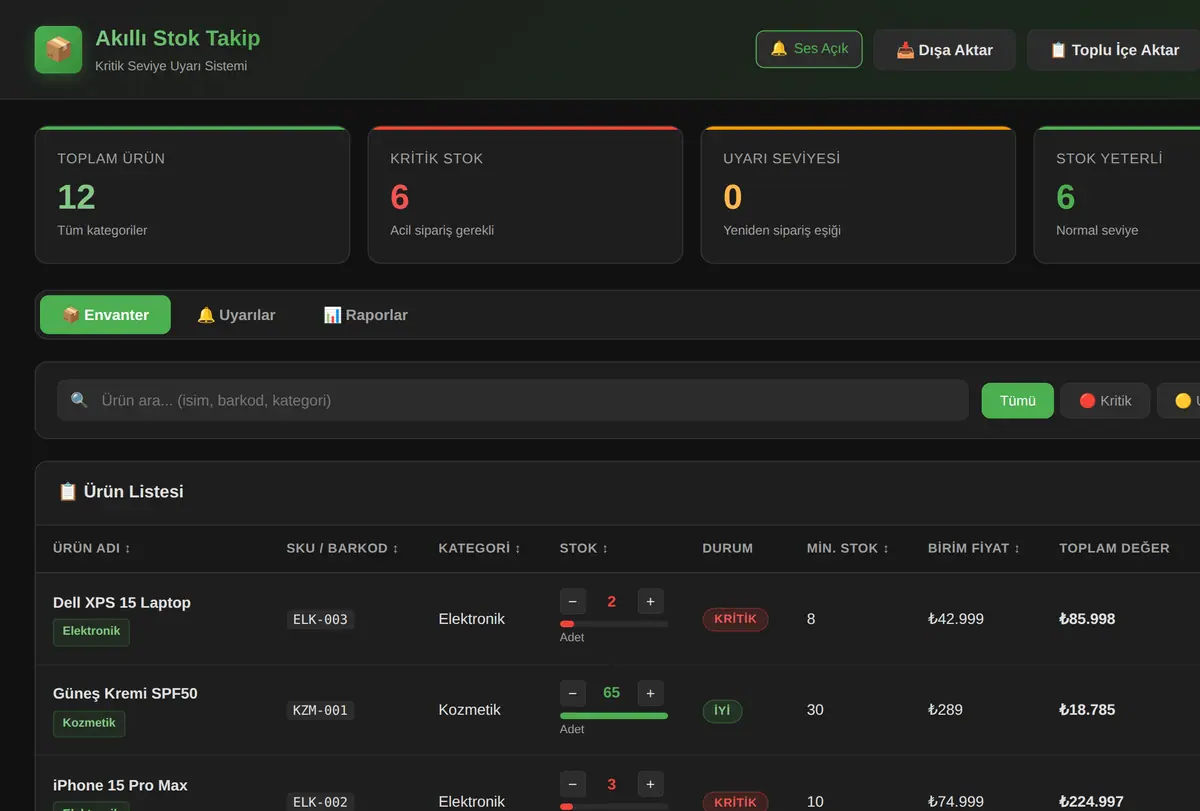The width and height of the screenshot is (1200, 811).
Task: Click the Kozmetik tag under Güneş Kremi
Action: pyautogui.click(x=89, y=724)
